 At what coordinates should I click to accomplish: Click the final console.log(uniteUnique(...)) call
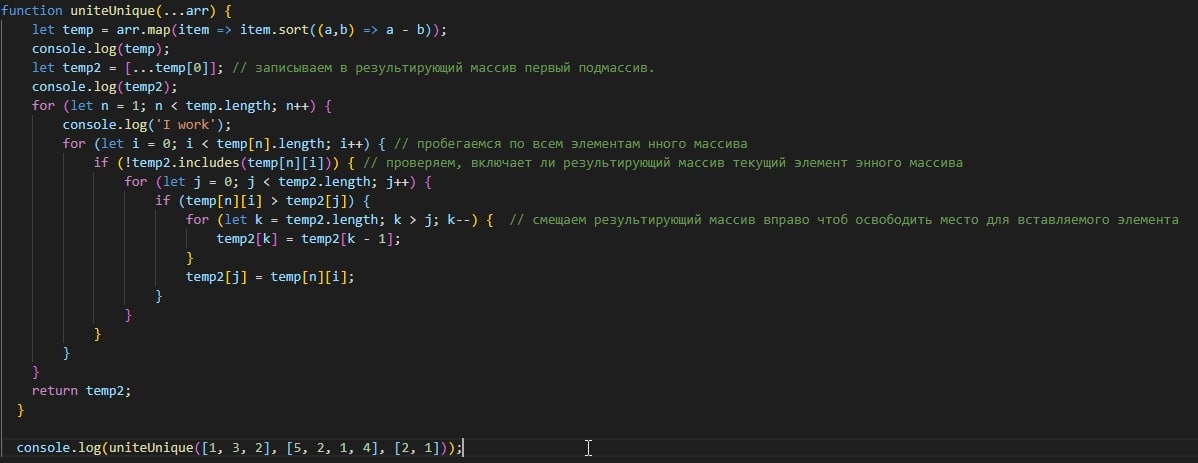[x=240, y=449]
